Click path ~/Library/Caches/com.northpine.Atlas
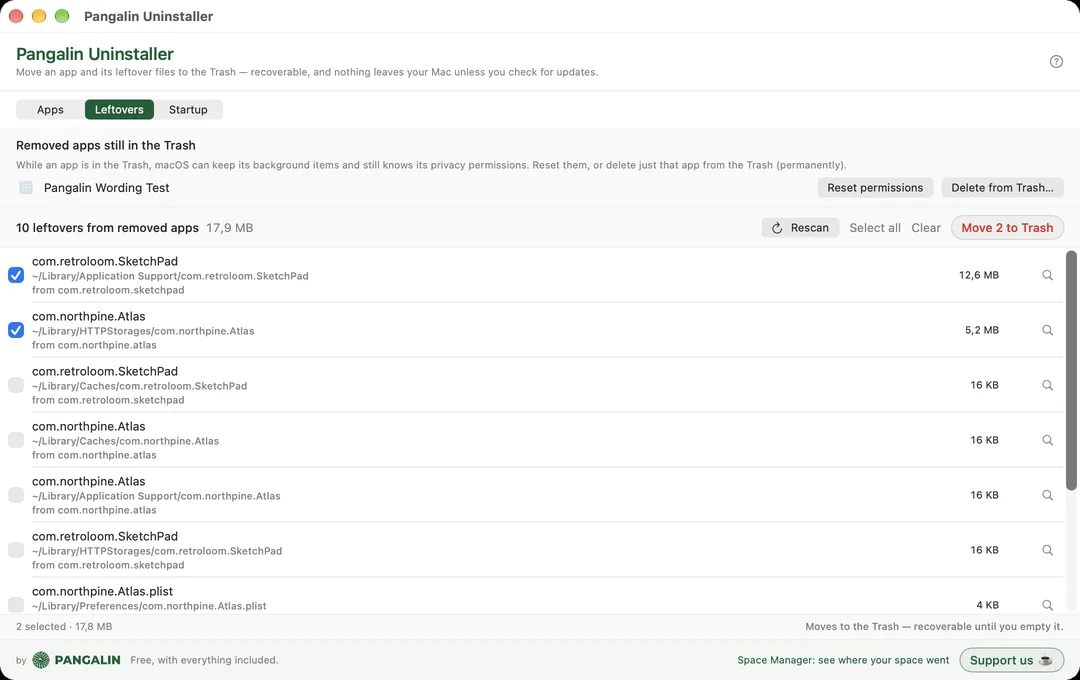The image size is (1080, 680). click(125, 441)
